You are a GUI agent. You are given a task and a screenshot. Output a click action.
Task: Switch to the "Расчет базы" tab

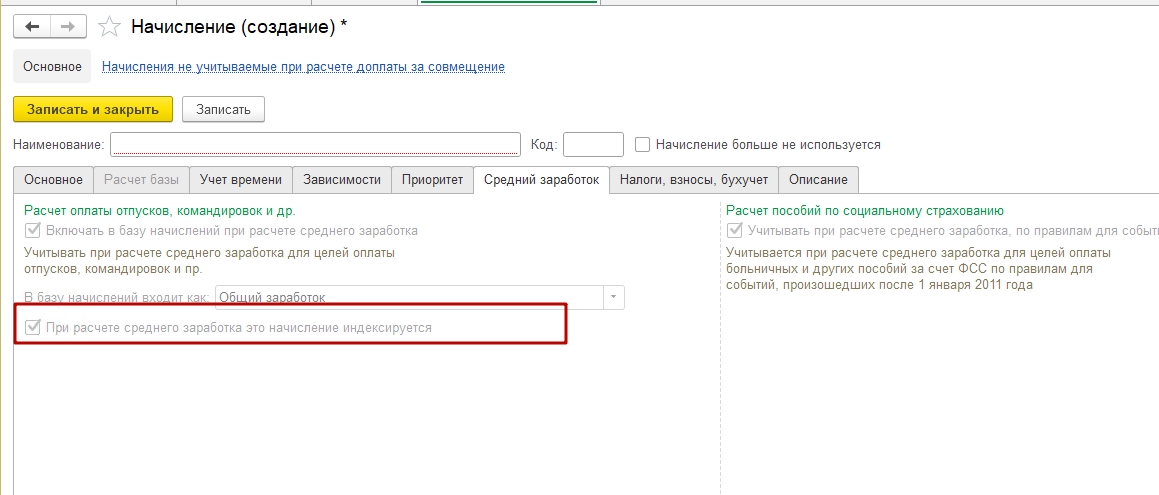click(141, 180)
